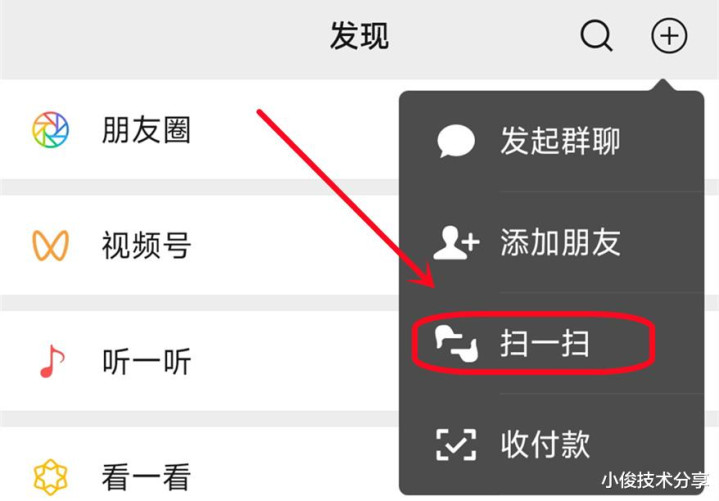Tap the scan icon beside 扫一扫

[456, 344]
